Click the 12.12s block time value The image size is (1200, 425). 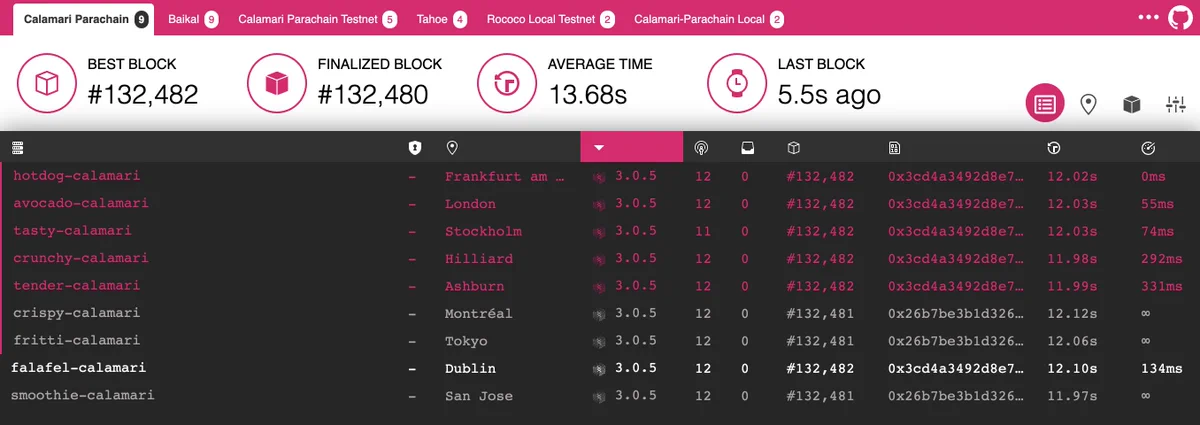click(1072, 313)
